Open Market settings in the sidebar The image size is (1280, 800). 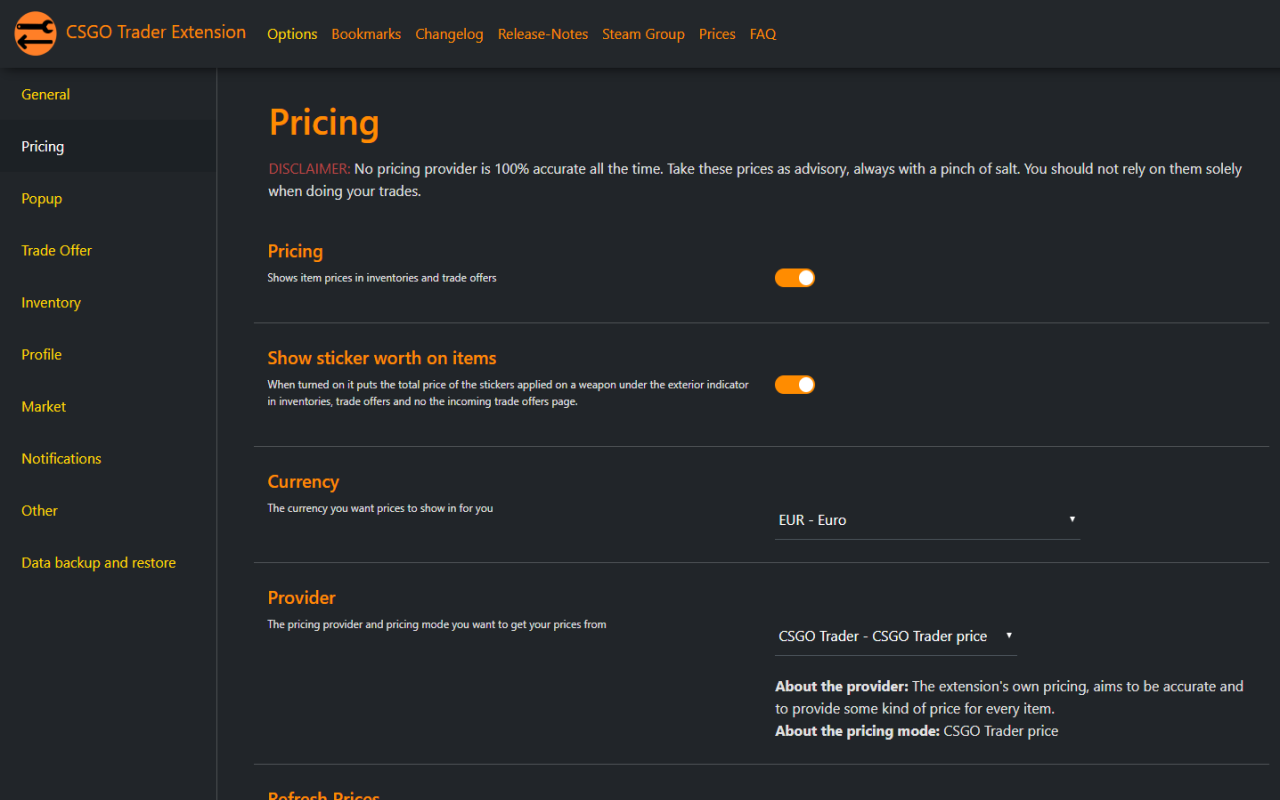pos(44,407)
